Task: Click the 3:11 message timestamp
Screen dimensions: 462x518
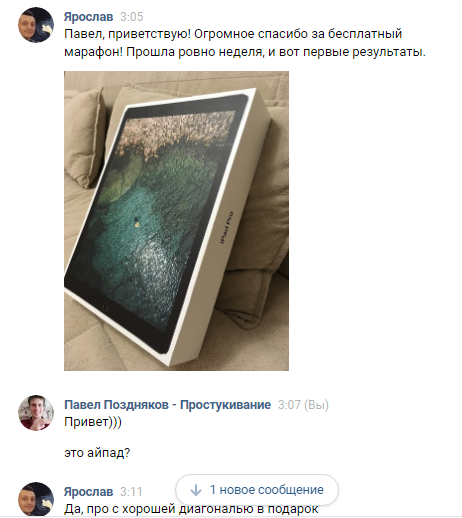Action: 131,491
